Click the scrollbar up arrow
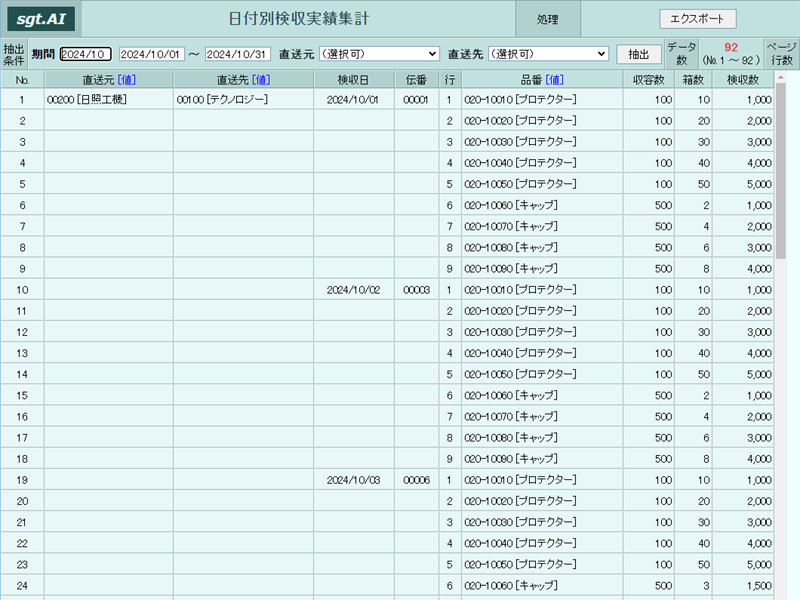 [x=781, y=77]
